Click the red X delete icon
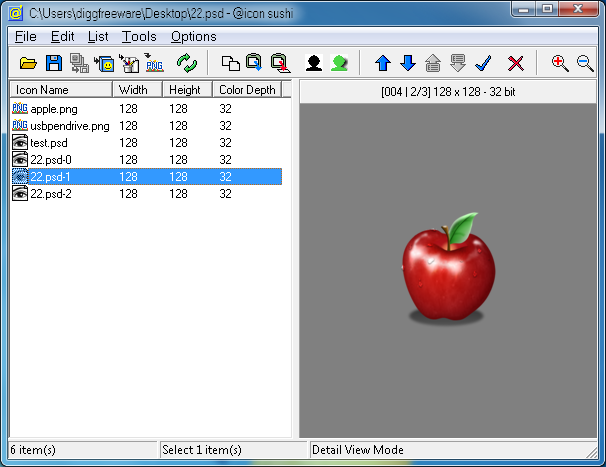The width and height of the screenshot is (606, 467). (x=516, y=63)
